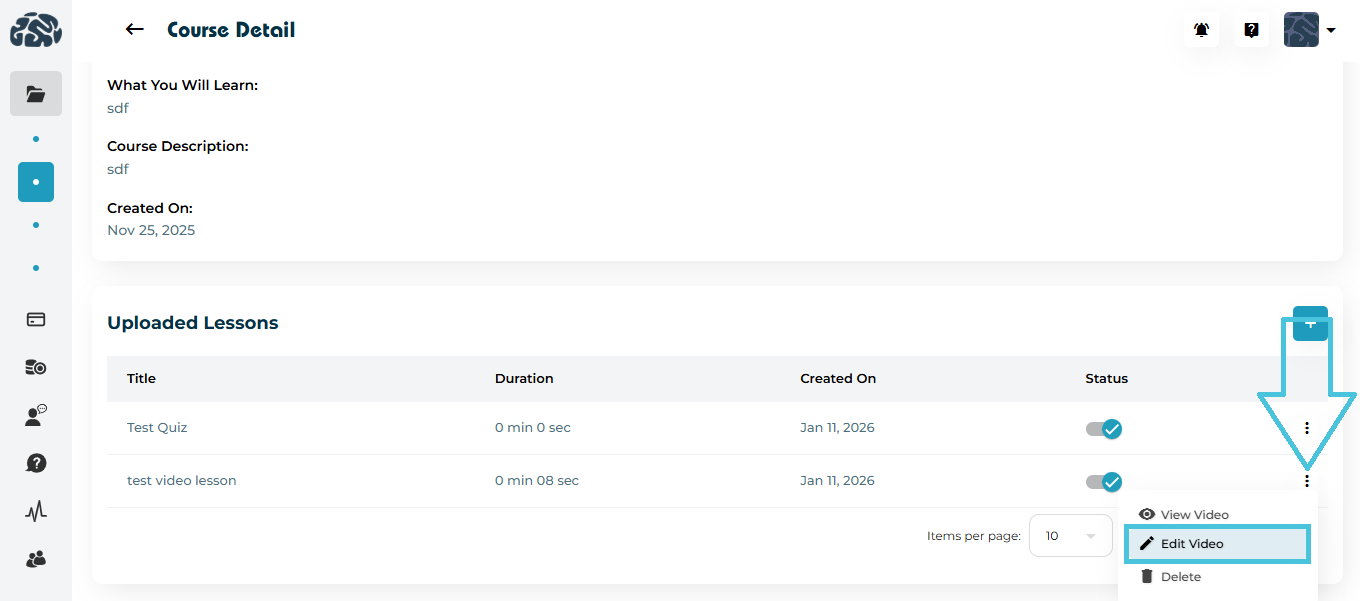Click the back arrow beside Course Detail
Image resolution: width=1360 pixels, height=601 pixels.
[135, 30]
